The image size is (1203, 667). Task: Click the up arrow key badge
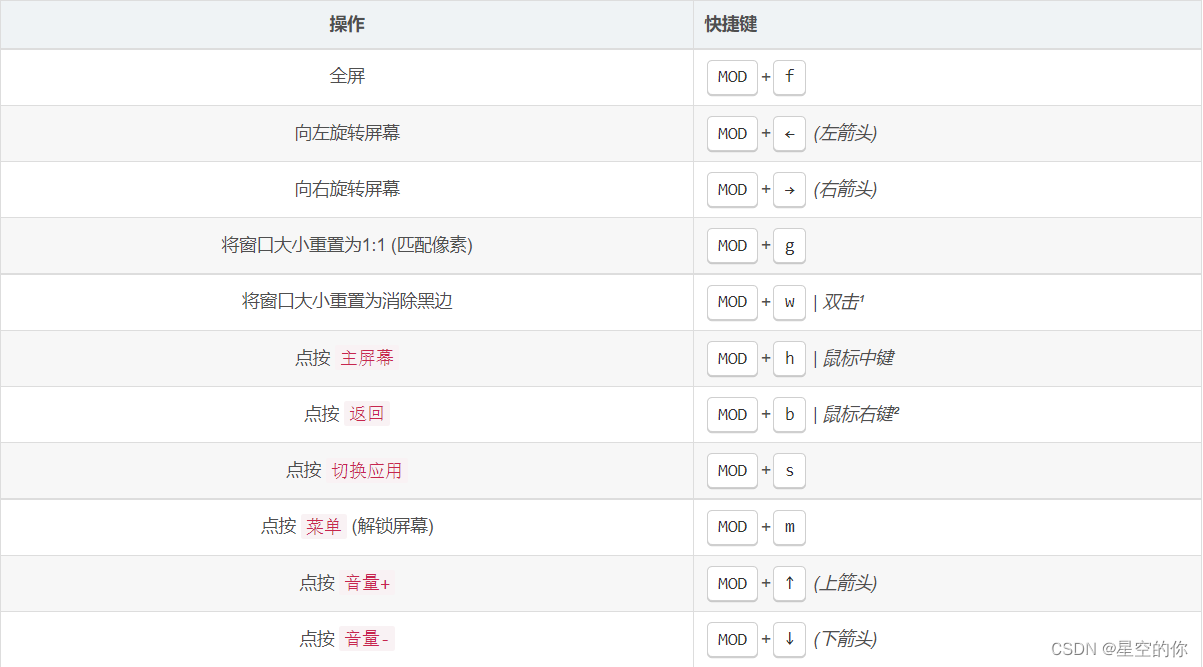pos(789,583)
